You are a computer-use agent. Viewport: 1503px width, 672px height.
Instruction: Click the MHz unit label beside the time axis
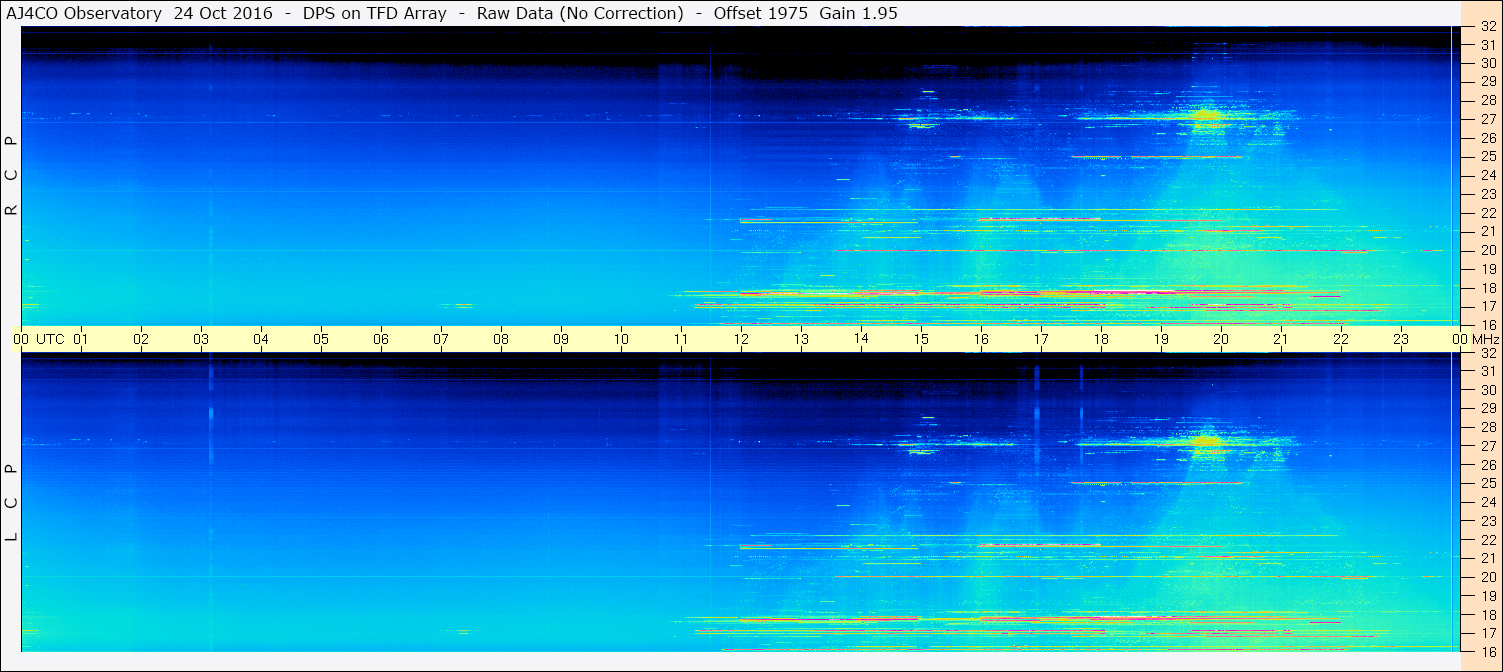click(x=1484, y=339)
